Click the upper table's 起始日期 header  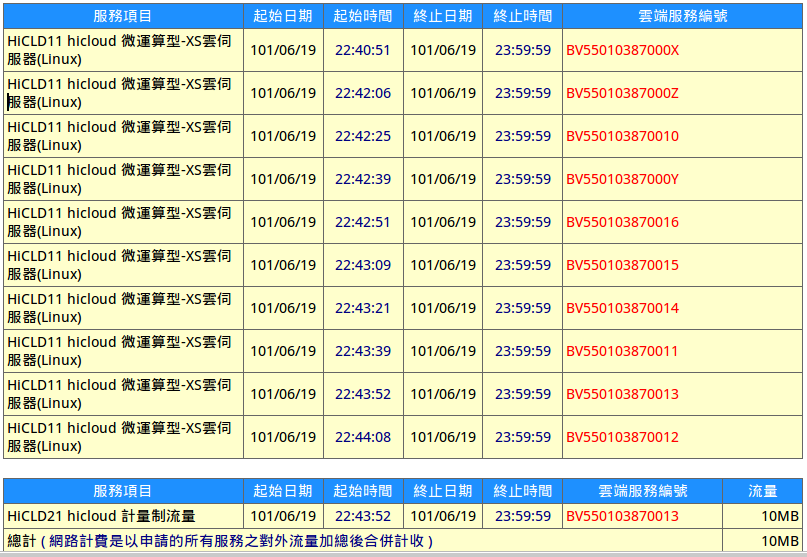click(x=283, y=16)
